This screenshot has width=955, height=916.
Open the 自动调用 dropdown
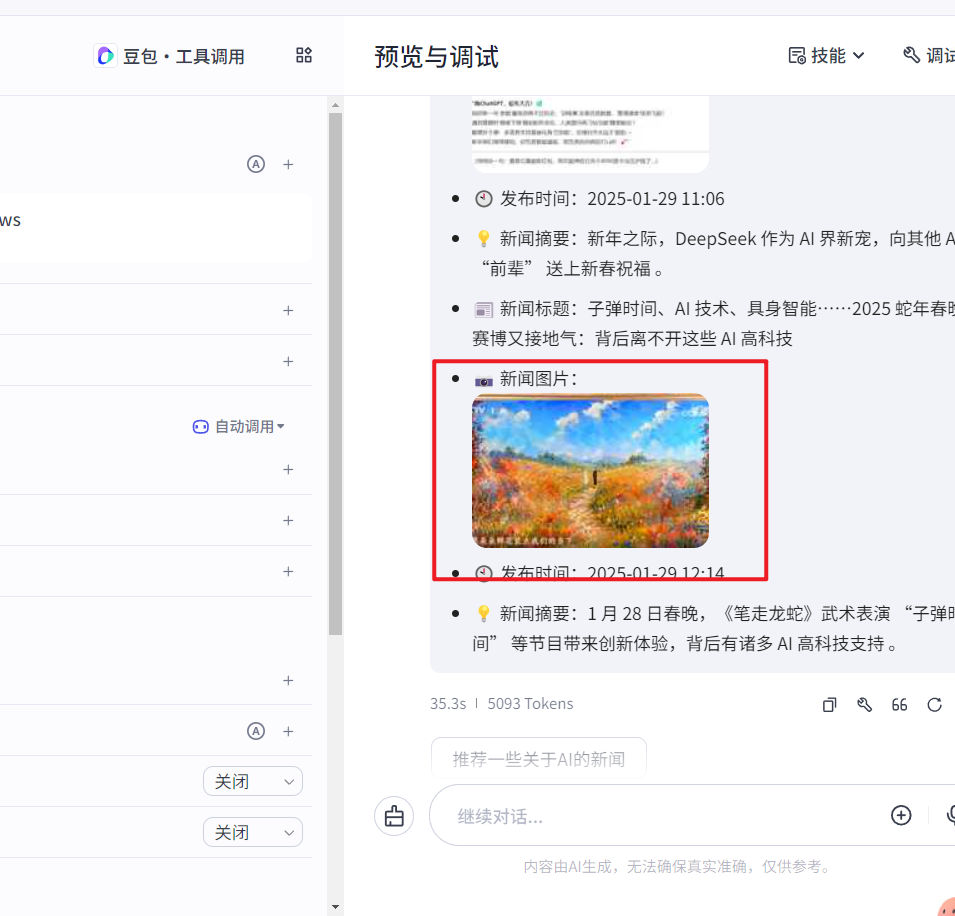[239, 426]
